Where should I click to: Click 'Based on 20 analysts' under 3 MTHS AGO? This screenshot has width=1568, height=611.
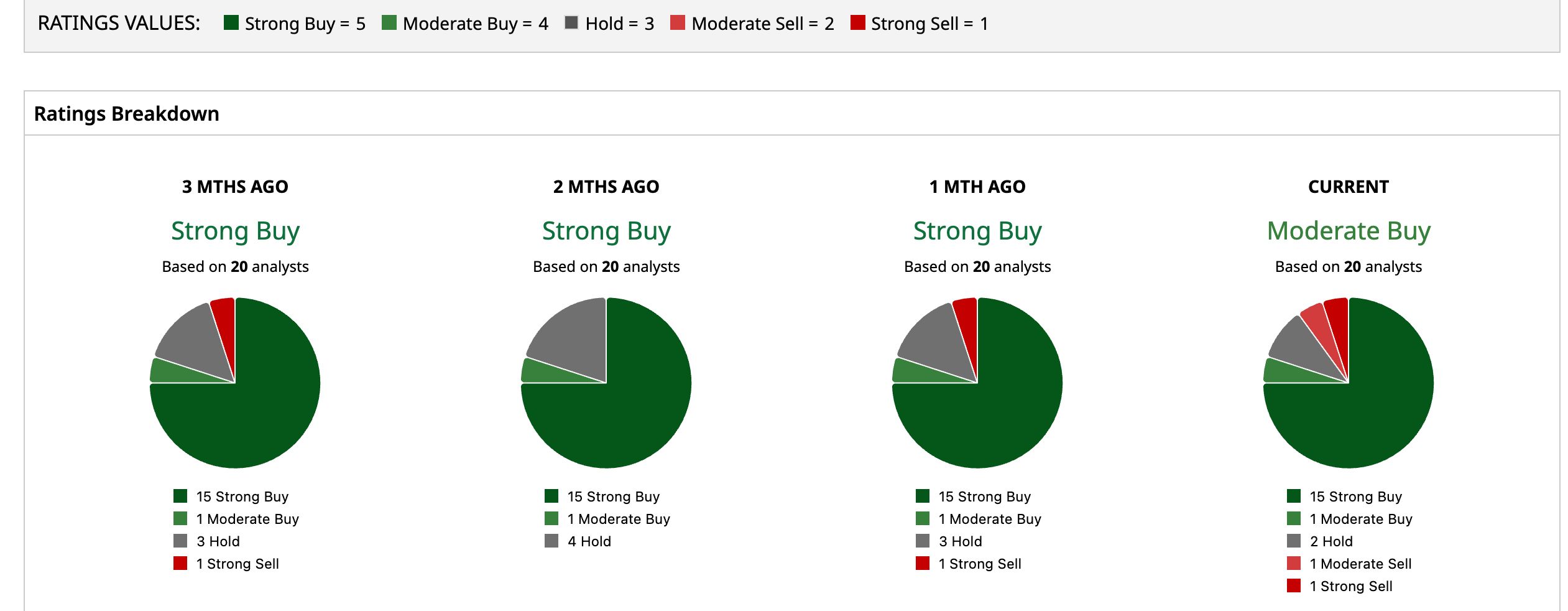(x=235, y=267)
